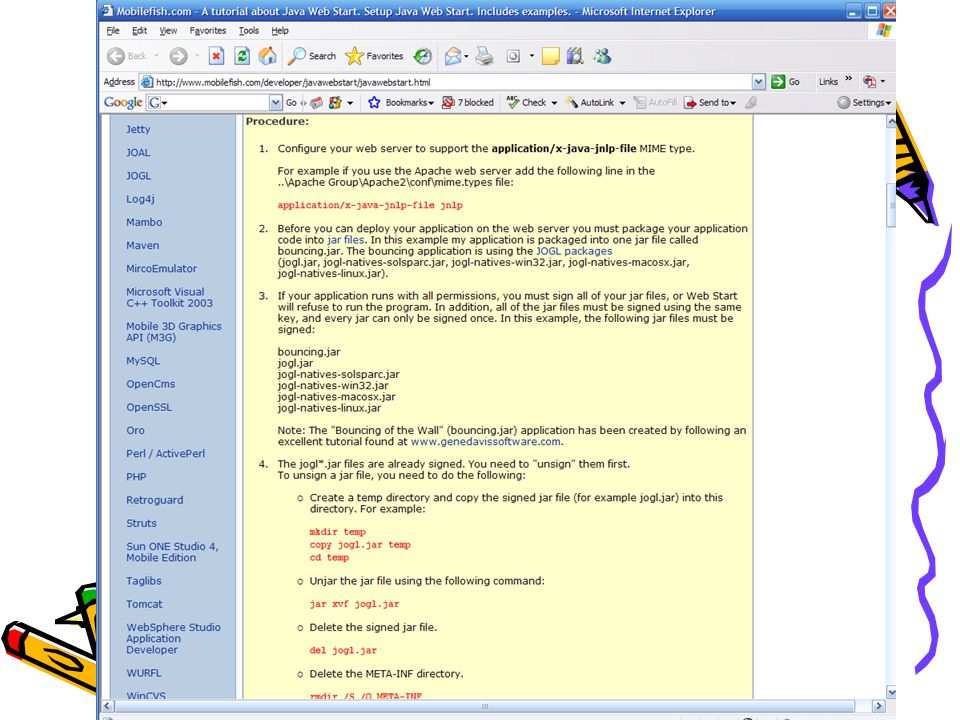The image size is (960, 720).
Task: Click the Google toolbar Go button
Action: [291, 102]
